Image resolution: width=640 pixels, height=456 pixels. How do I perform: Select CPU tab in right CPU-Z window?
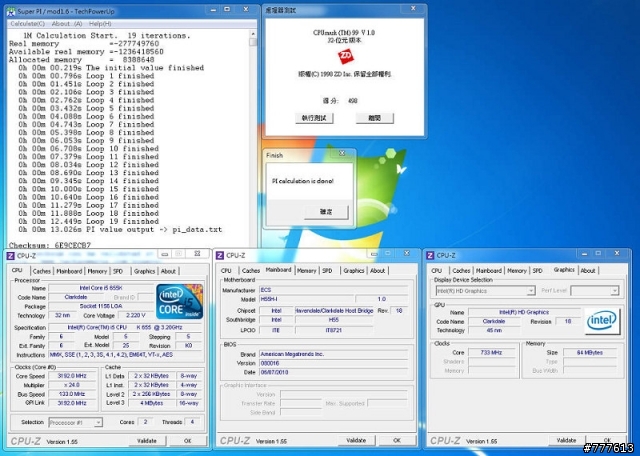pyautogui.click(x=437, y=271)
